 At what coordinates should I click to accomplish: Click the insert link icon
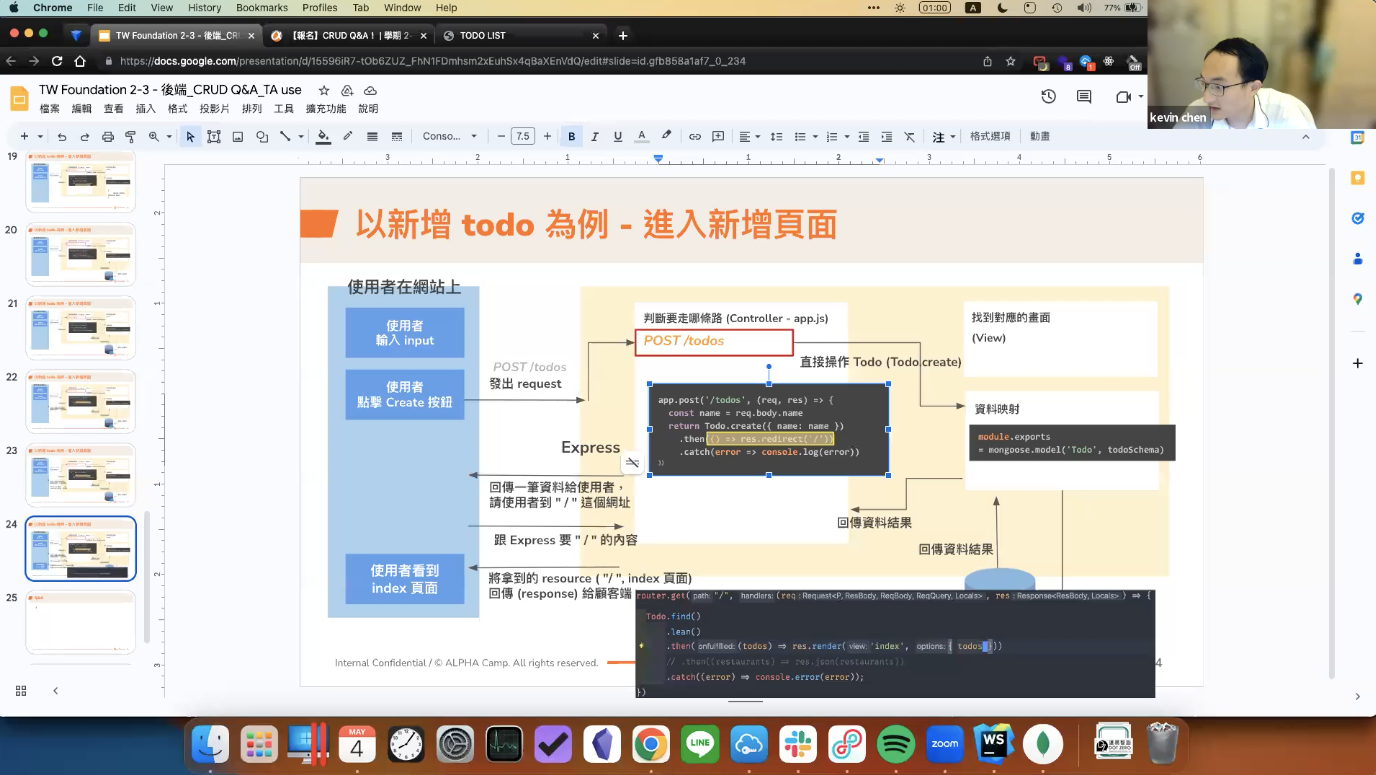695,137
